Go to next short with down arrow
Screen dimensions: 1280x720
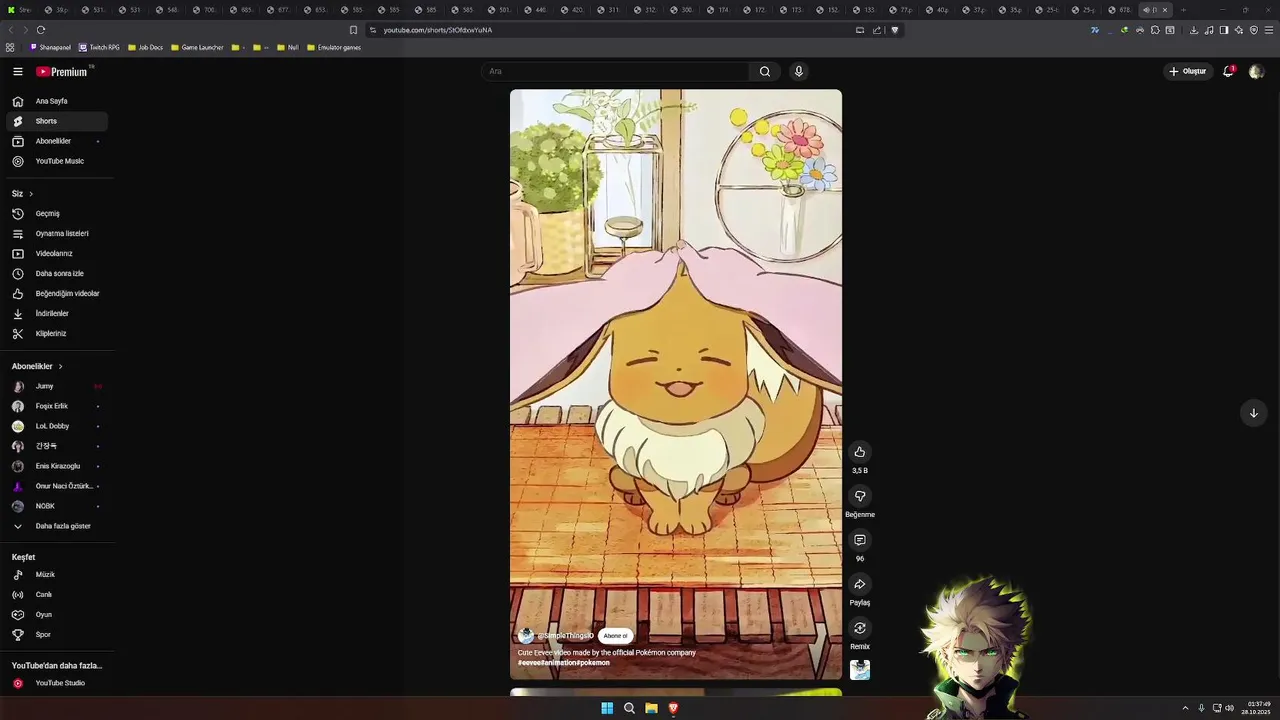tap(1253, 413)
